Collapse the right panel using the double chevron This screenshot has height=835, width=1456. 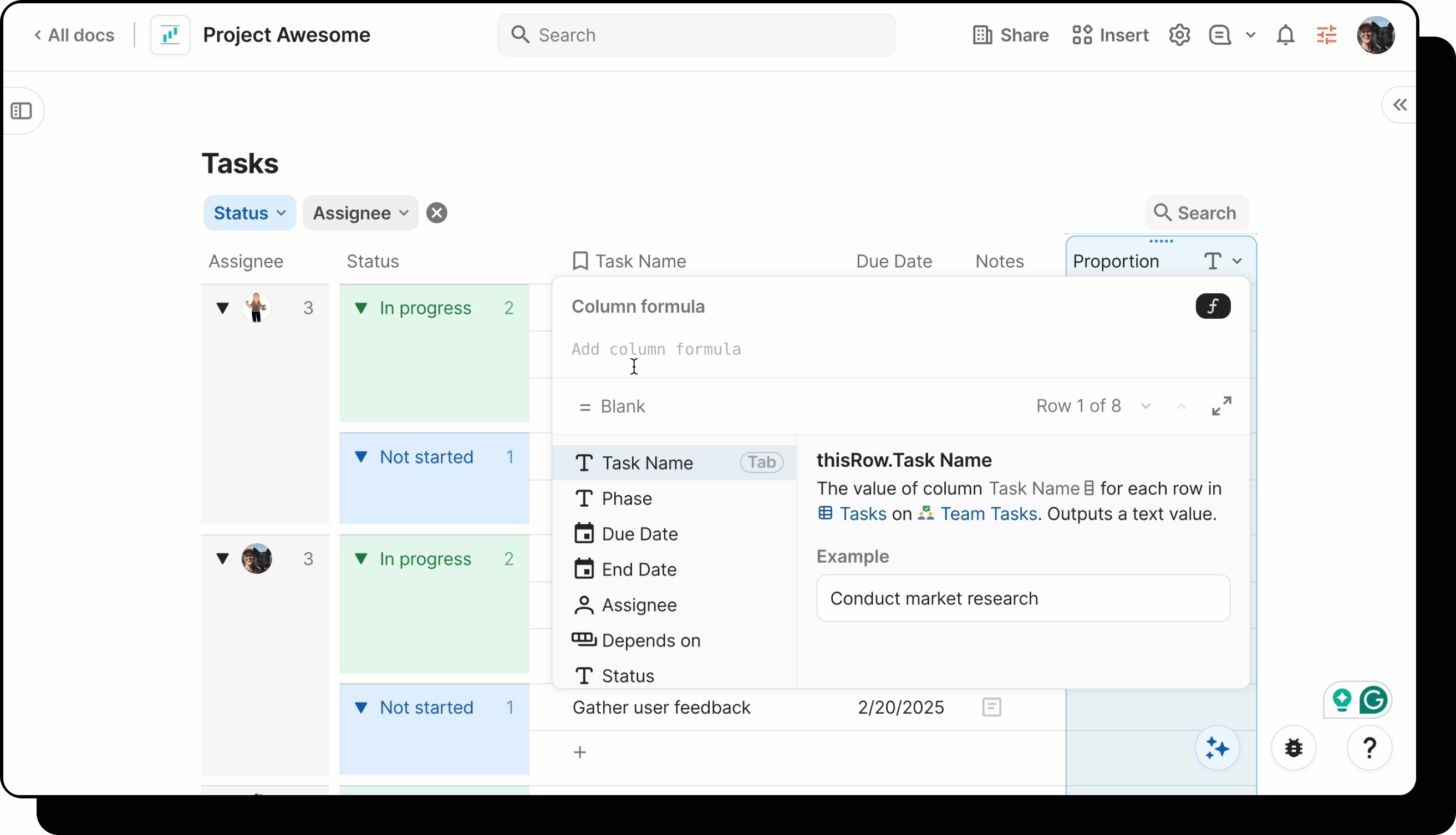coord(1399,105)
